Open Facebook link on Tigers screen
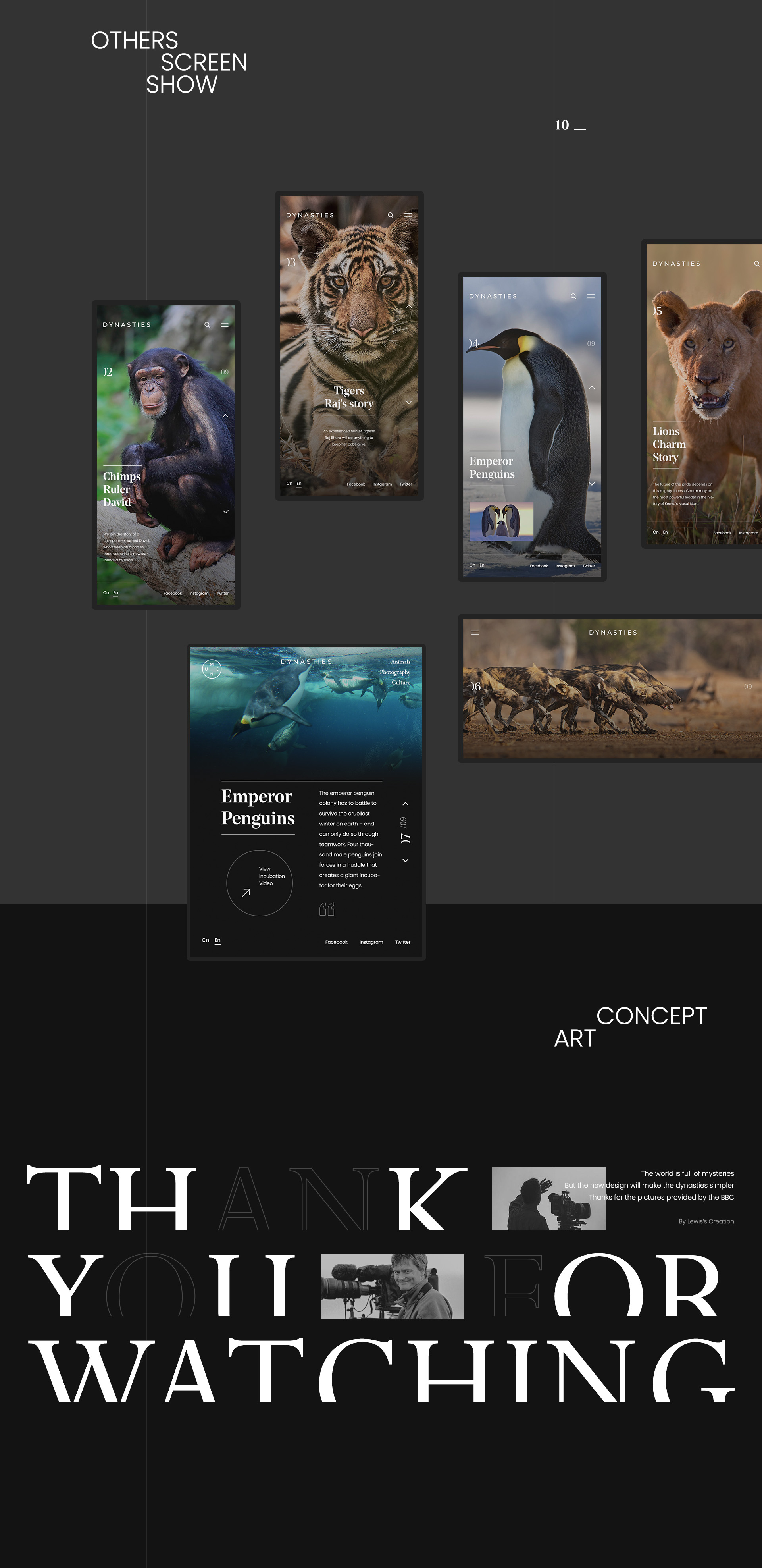The height and width of the screenshot is (1568, 762). (x=356, y=484)
